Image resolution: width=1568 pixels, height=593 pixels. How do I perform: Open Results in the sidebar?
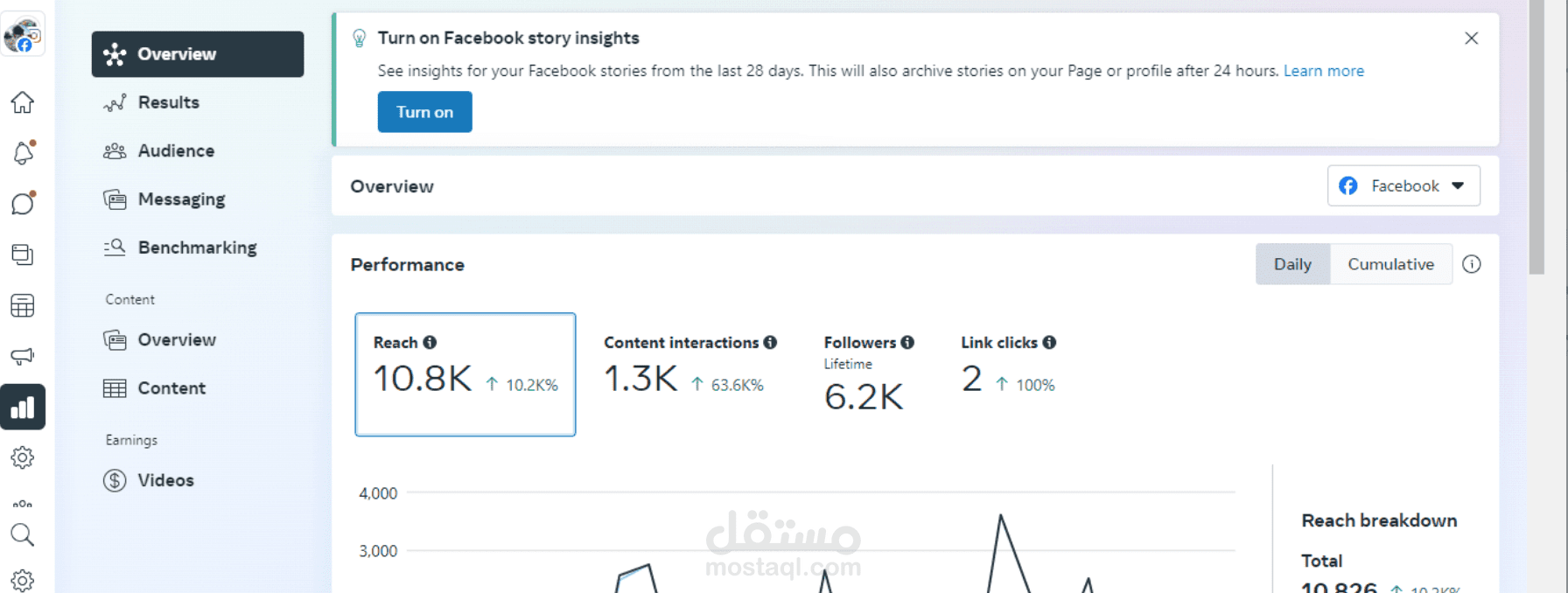198,102
